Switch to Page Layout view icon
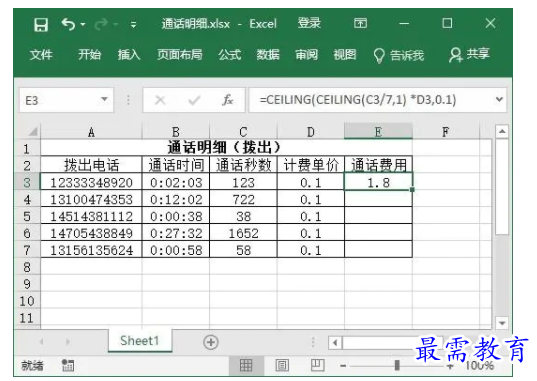 tap(282, 365)
